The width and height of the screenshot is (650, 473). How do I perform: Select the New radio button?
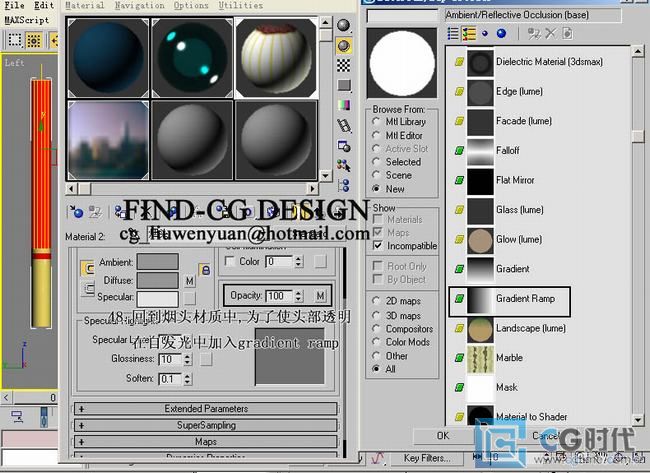(x=376, y=189)
